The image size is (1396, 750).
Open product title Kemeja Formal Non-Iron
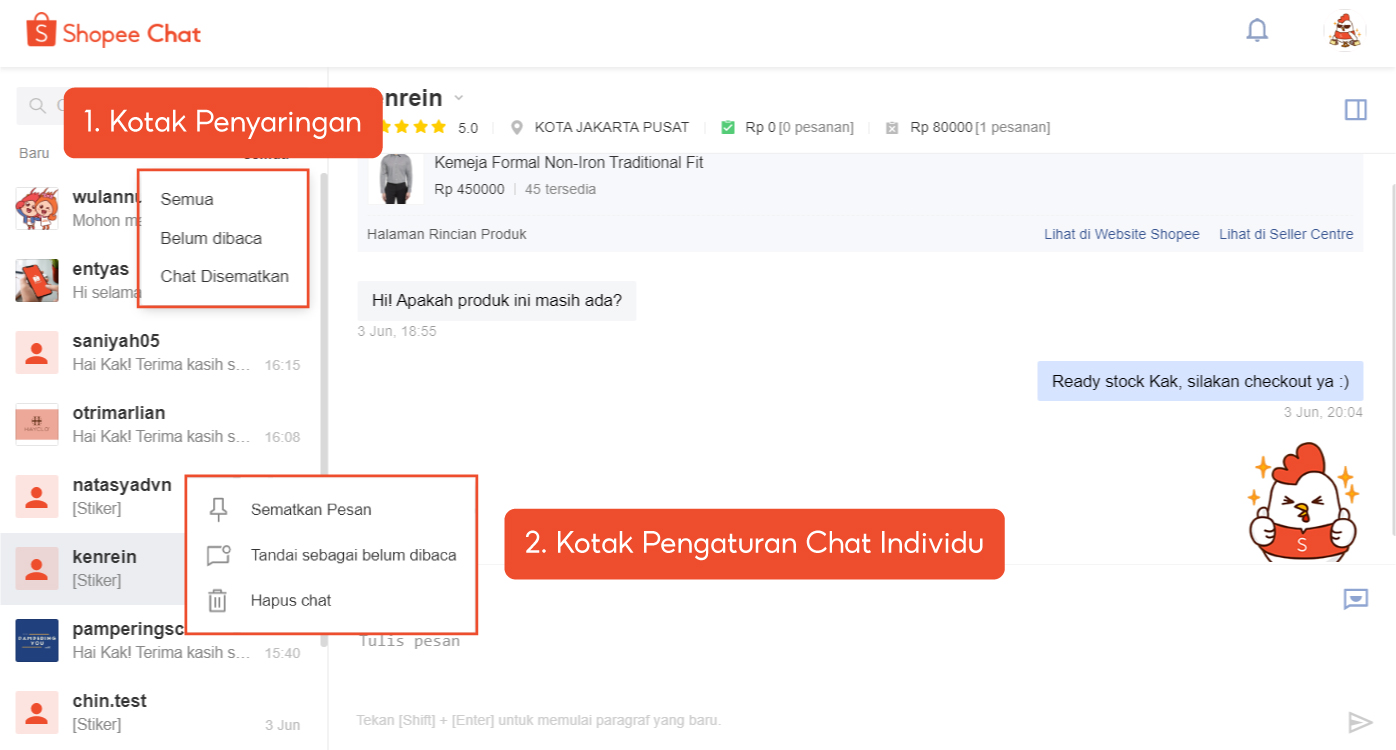click(569, 162)
